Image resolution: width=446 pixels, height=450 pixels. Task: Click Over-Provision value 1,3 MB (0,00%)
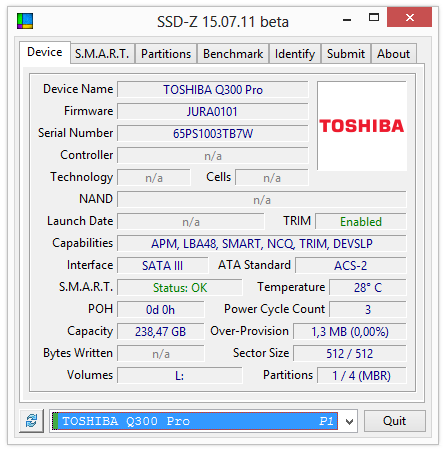[x=350, y=332]
